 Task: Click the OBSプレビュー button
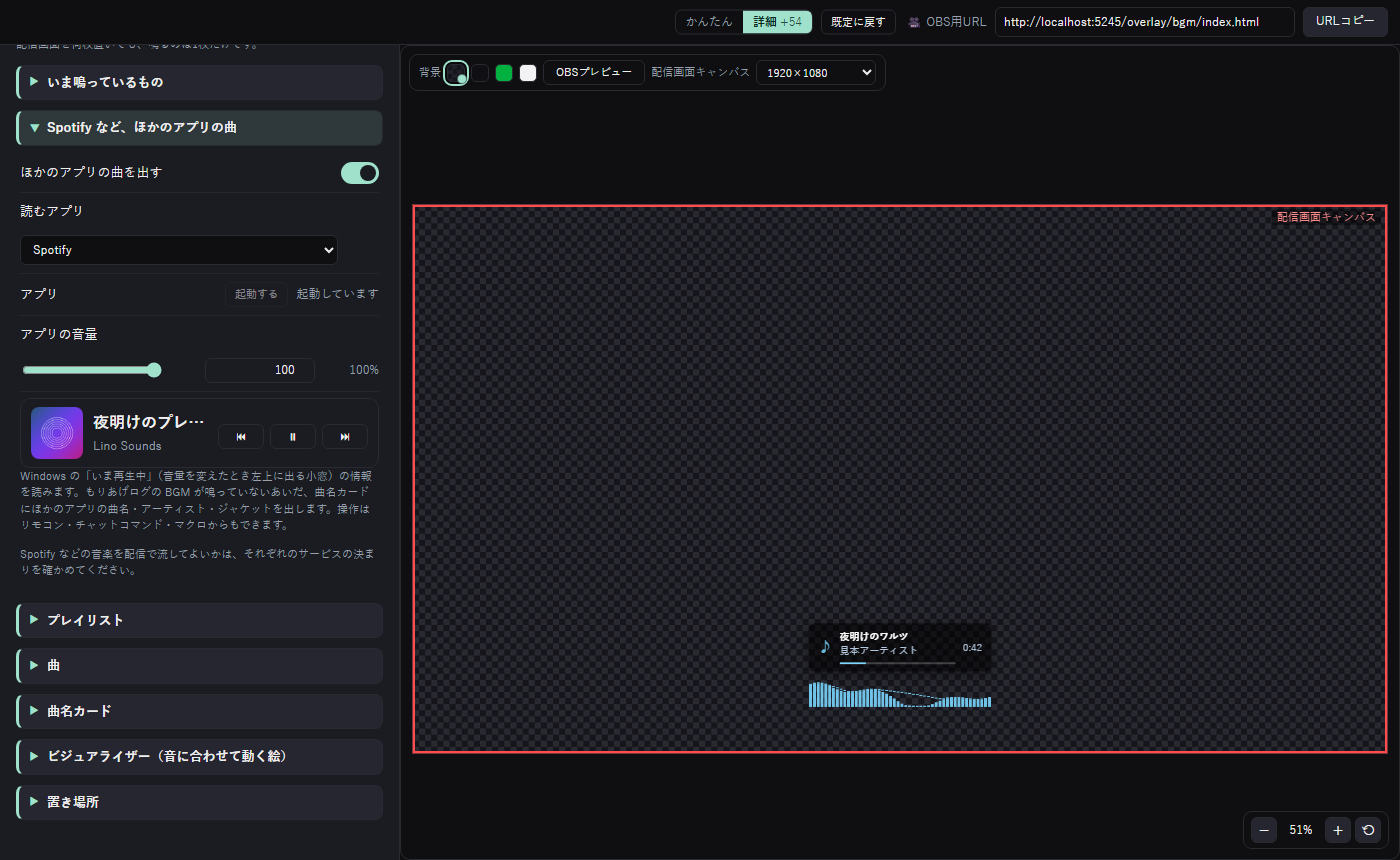pos(594,73)
